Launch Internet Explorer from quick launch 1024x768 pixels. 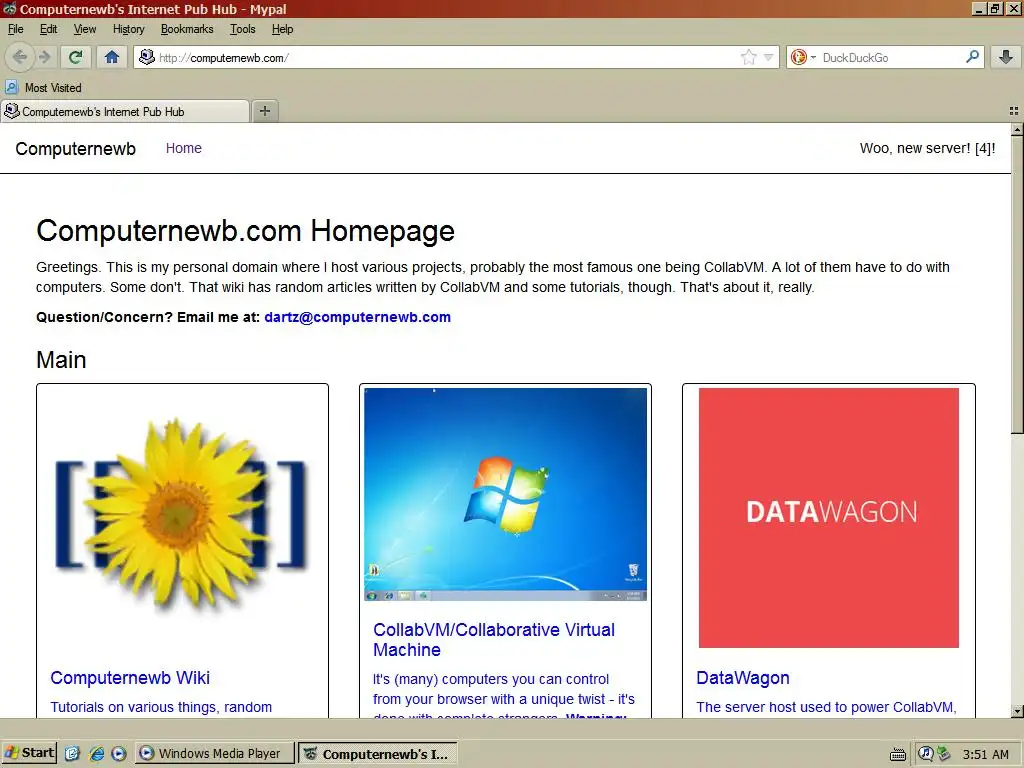(x=97, y=754)
